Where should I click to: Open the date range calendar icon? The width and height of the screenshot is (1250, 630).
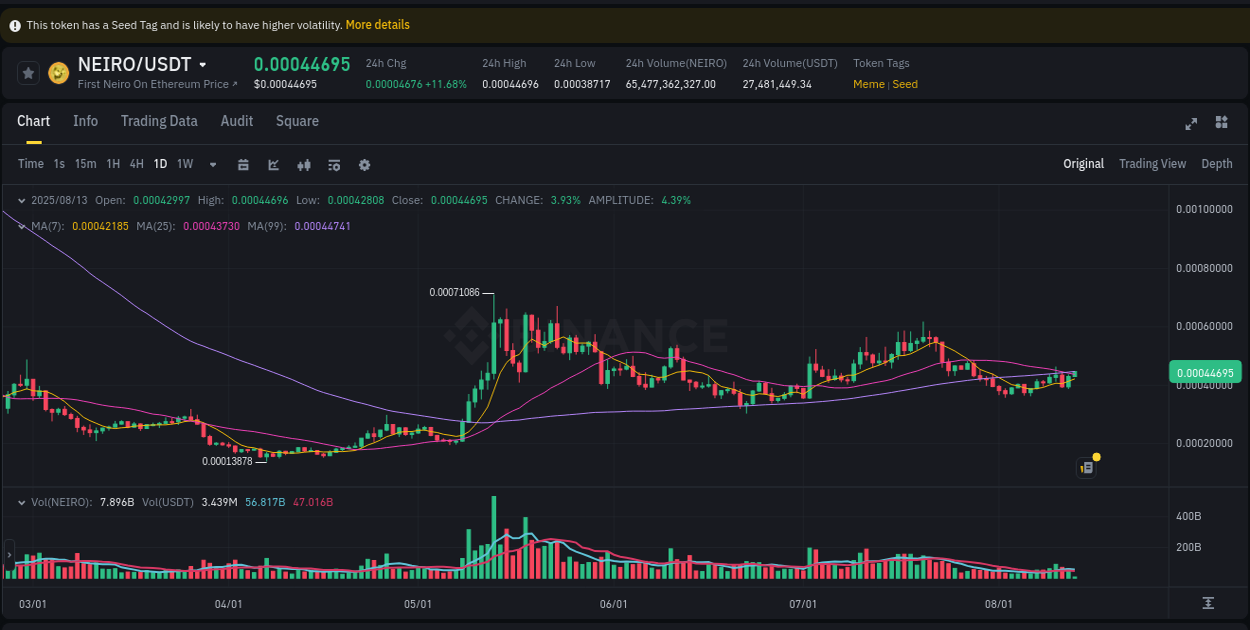tap(243, 164)
